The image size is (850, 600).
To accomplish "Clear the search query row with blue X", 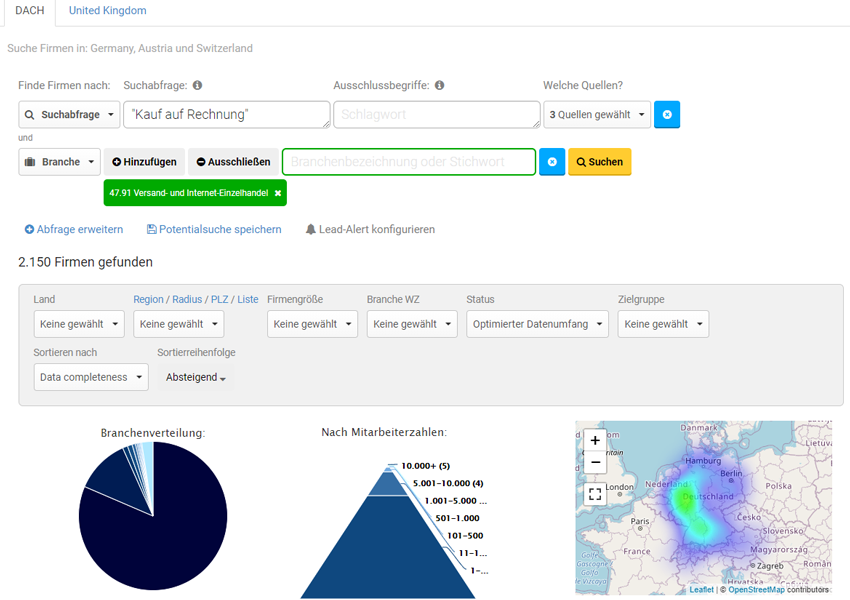I will 667,114.
